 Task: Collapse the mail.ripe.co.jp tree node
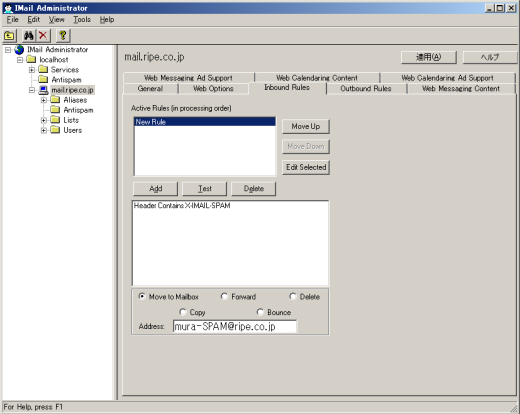point(32,90)
